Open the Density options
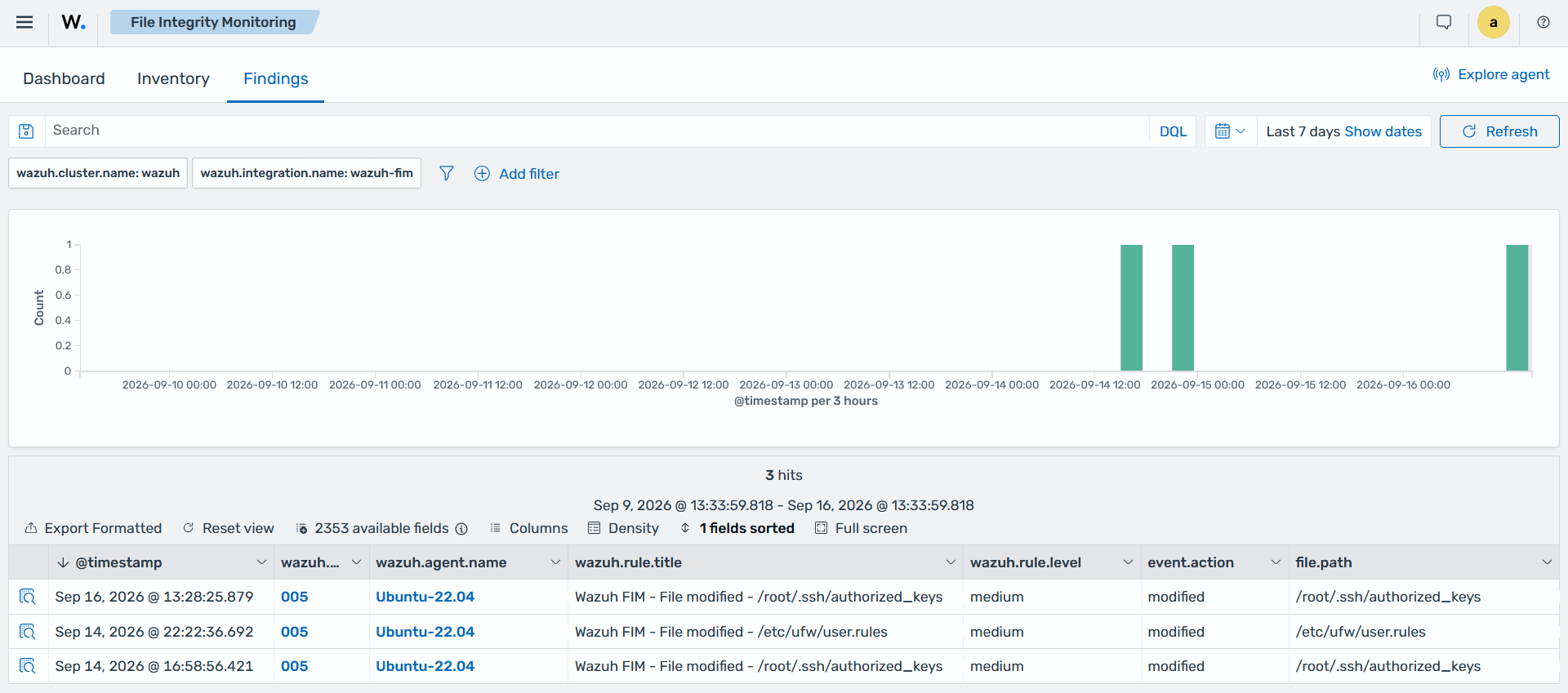 point(623,528)
